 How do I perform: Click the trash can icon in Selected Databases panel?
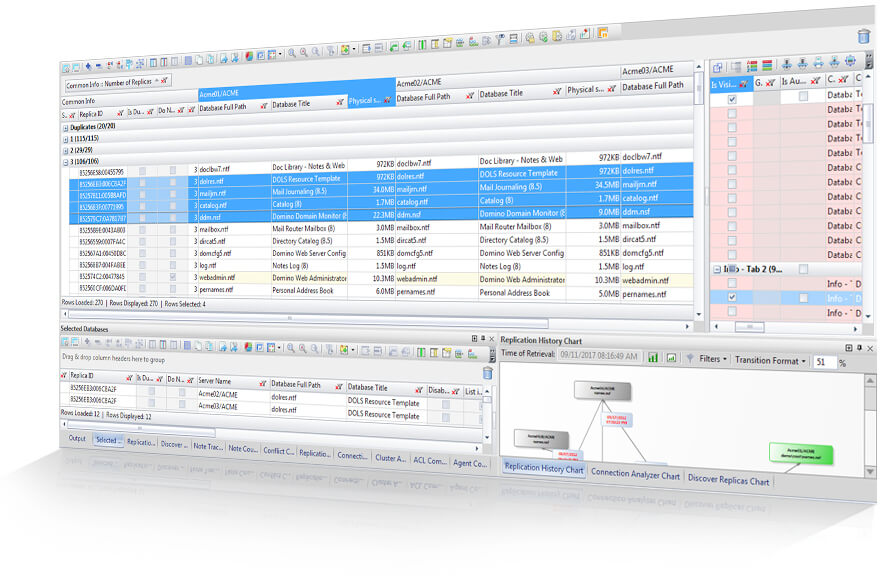[487, 373]
